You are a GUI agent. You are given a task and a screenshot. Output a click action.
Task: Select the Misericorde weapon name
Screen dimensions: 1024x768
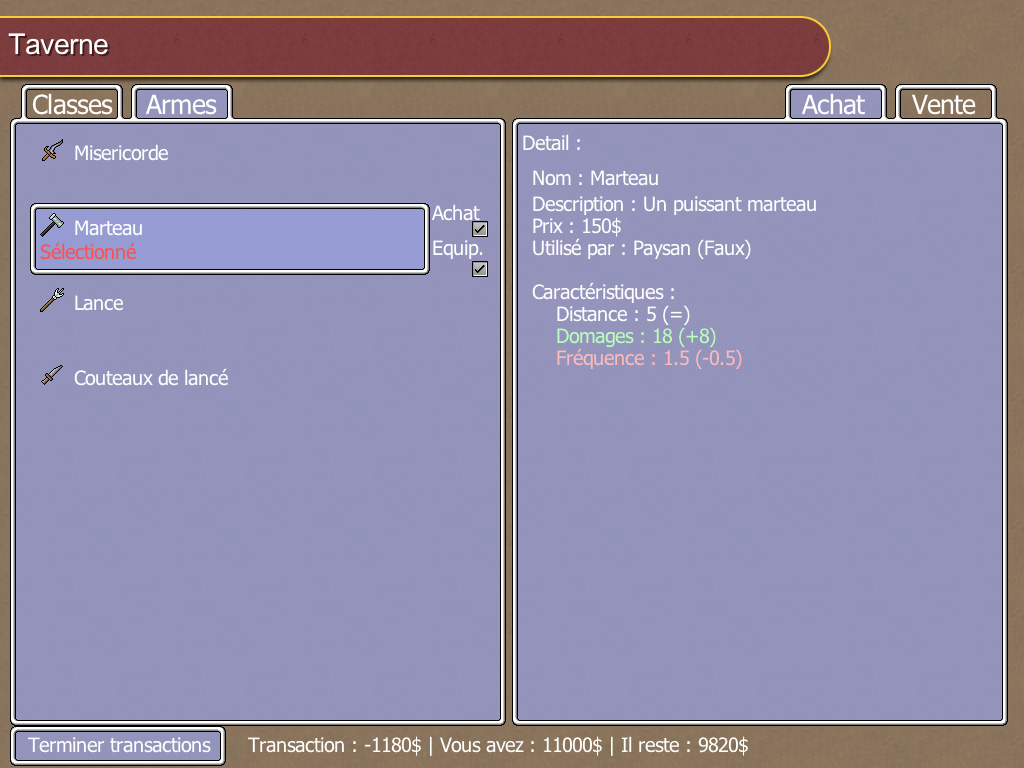(x=121, y=153)
